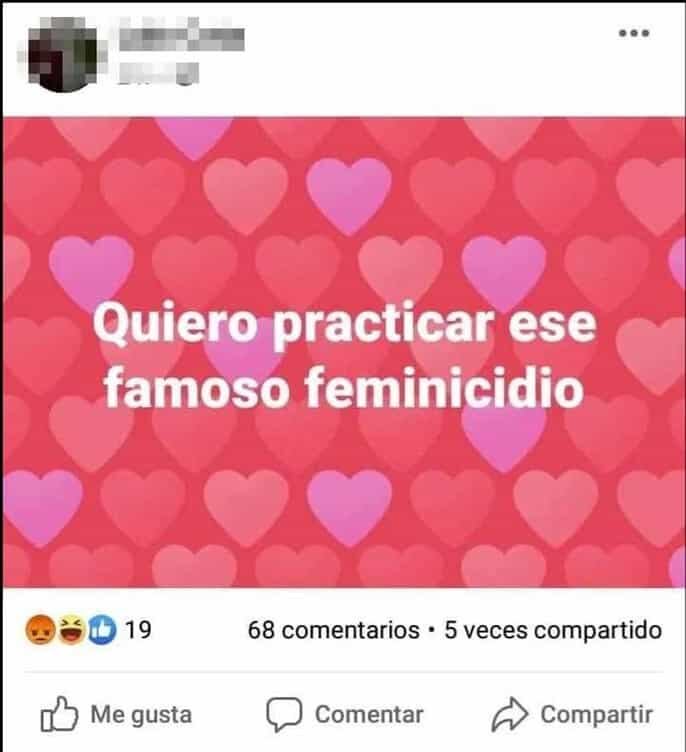
Task: Click the blurred profile picture
Action: tap(62, 54)
